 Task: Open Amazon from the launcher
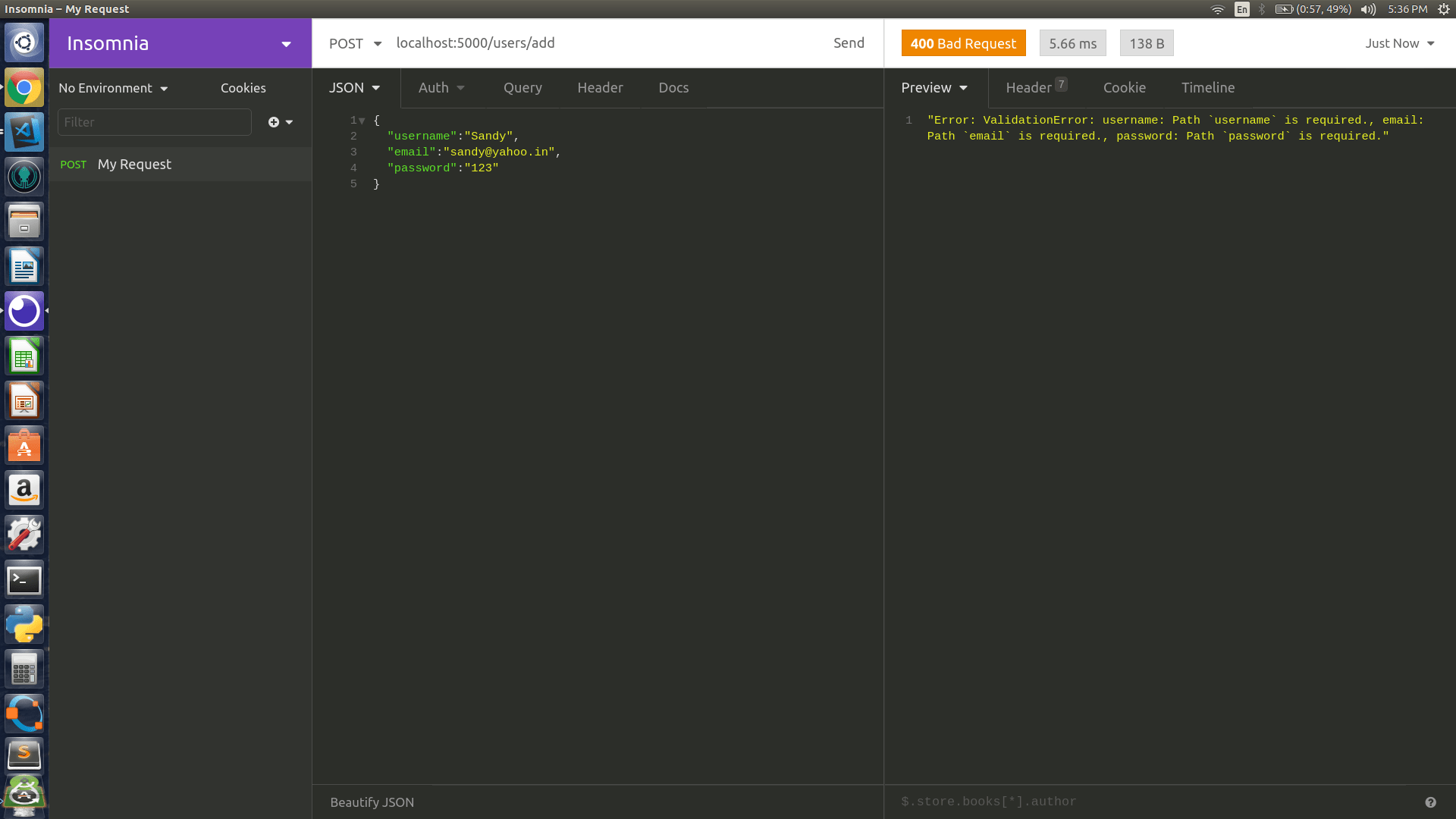click(x=24, y=489)
